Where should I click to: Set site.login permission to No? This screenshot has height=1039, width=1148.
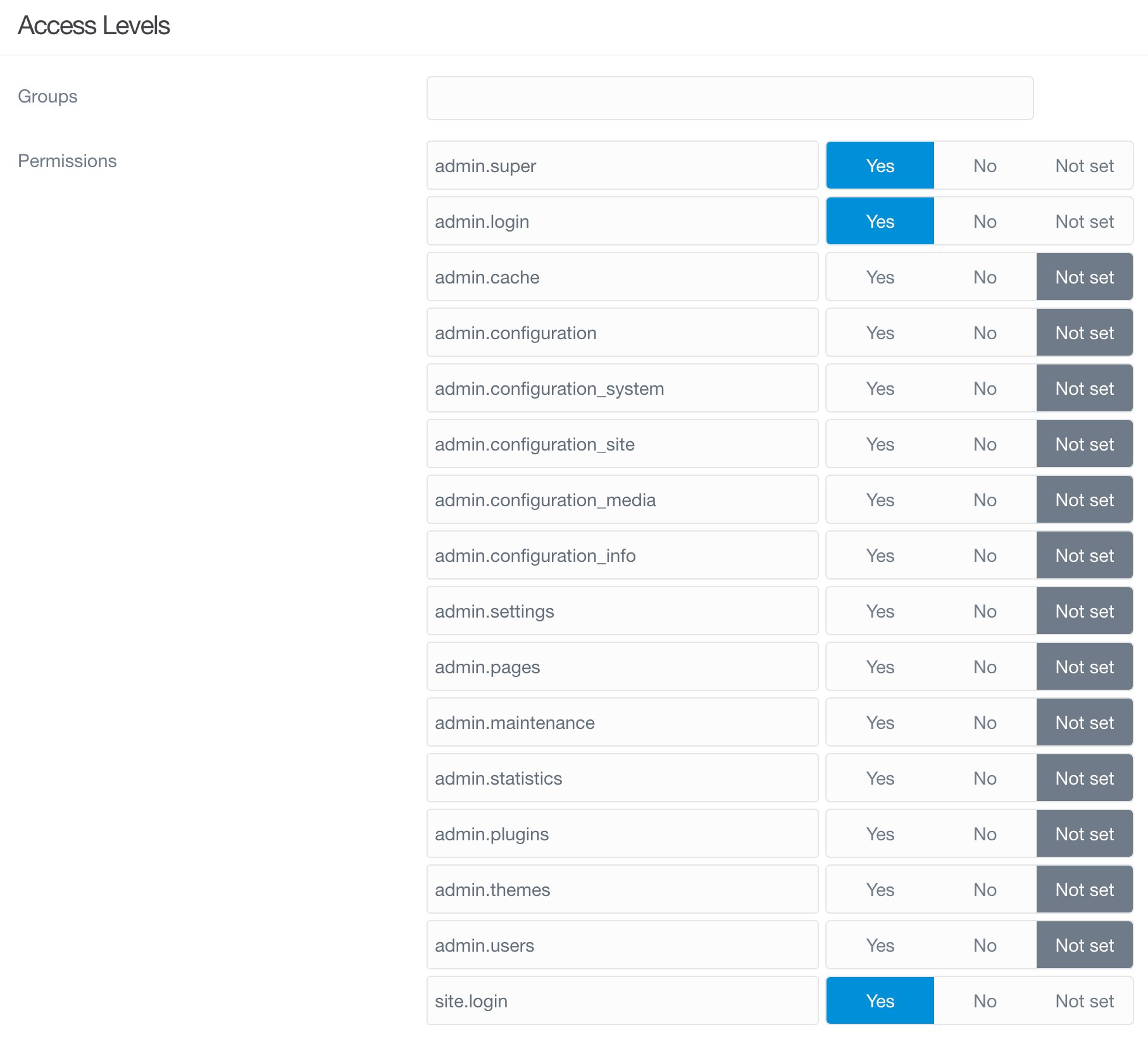(984, 1000)
